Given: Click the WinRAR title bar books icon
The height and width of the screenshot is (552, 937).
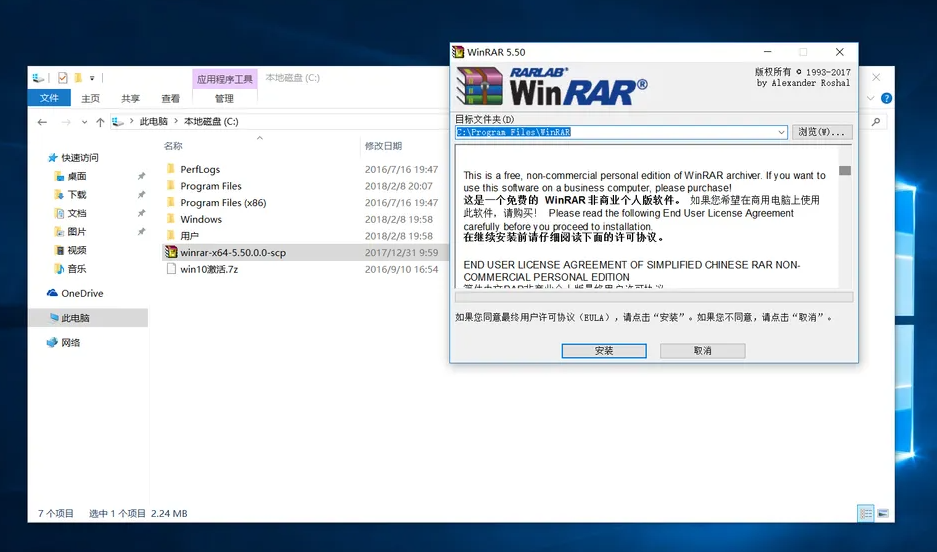Looking at the screenshot, I should tap(458, 52).
